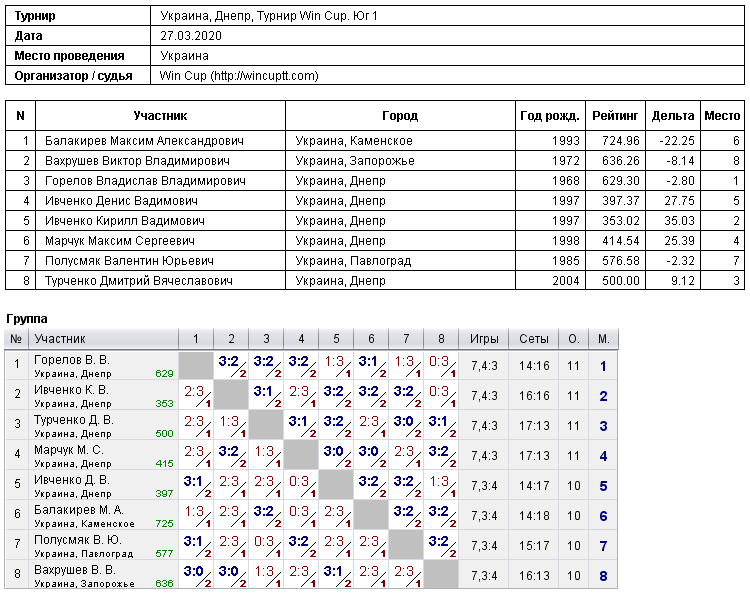The height and width of the screenshot is (594, 750).
Task: Click the 'Игры' column header in the group table
Action: click(x=484, y=339)
